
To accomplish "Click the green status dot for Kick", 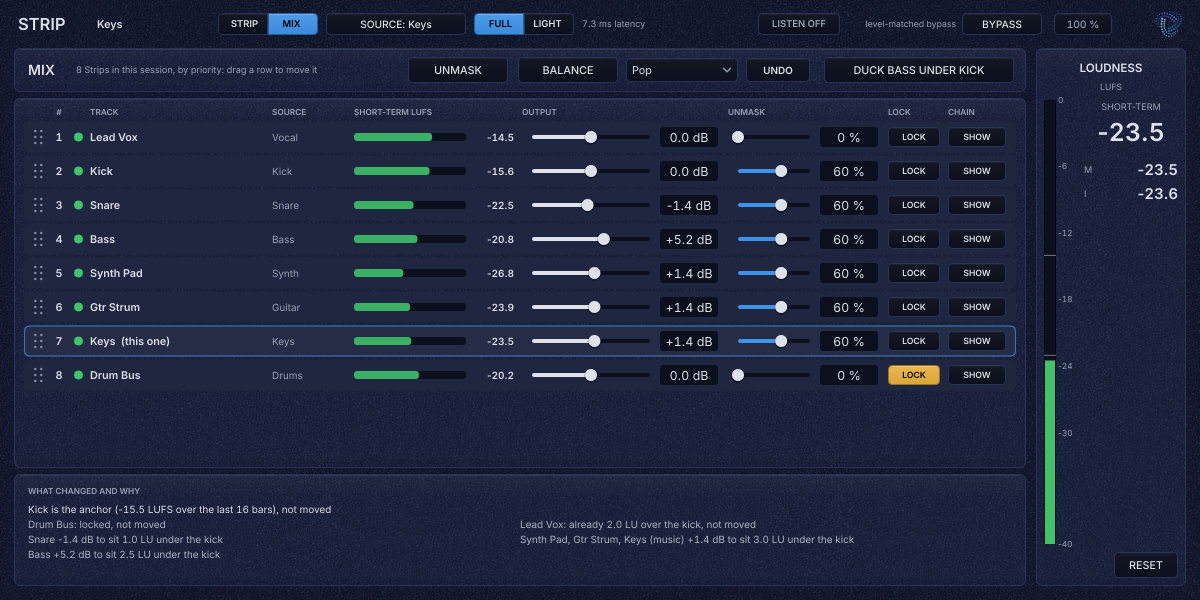I will pyautogui.click(x=78, y=171).
